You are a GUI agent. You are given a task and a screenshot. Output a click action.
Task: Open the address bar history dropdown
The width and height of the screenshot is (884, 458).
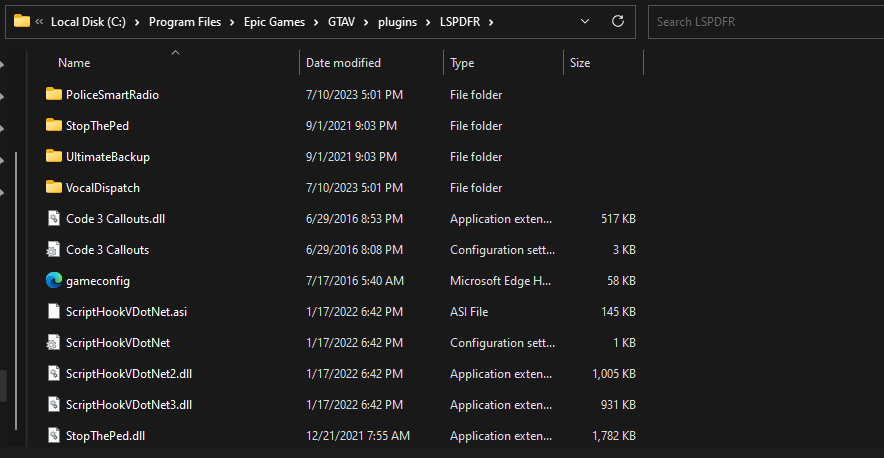585,21
